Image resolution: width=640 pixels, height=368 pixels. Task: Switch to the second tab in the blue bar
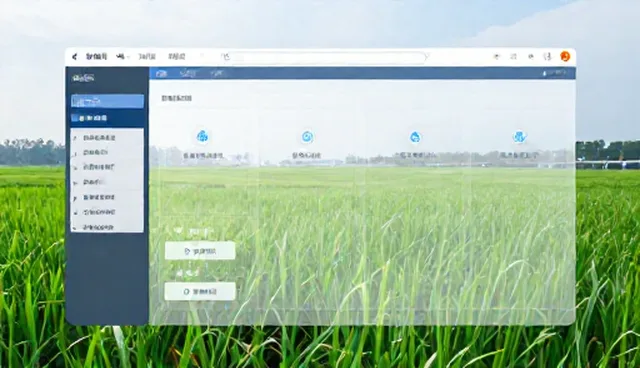click(x=188, y=73)
